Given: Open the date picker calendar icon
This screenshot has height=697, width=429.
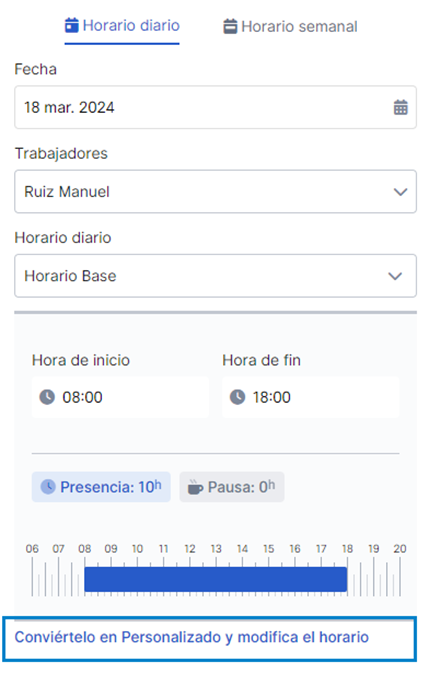Looking at the screenshot, I should tap(400, 107).
